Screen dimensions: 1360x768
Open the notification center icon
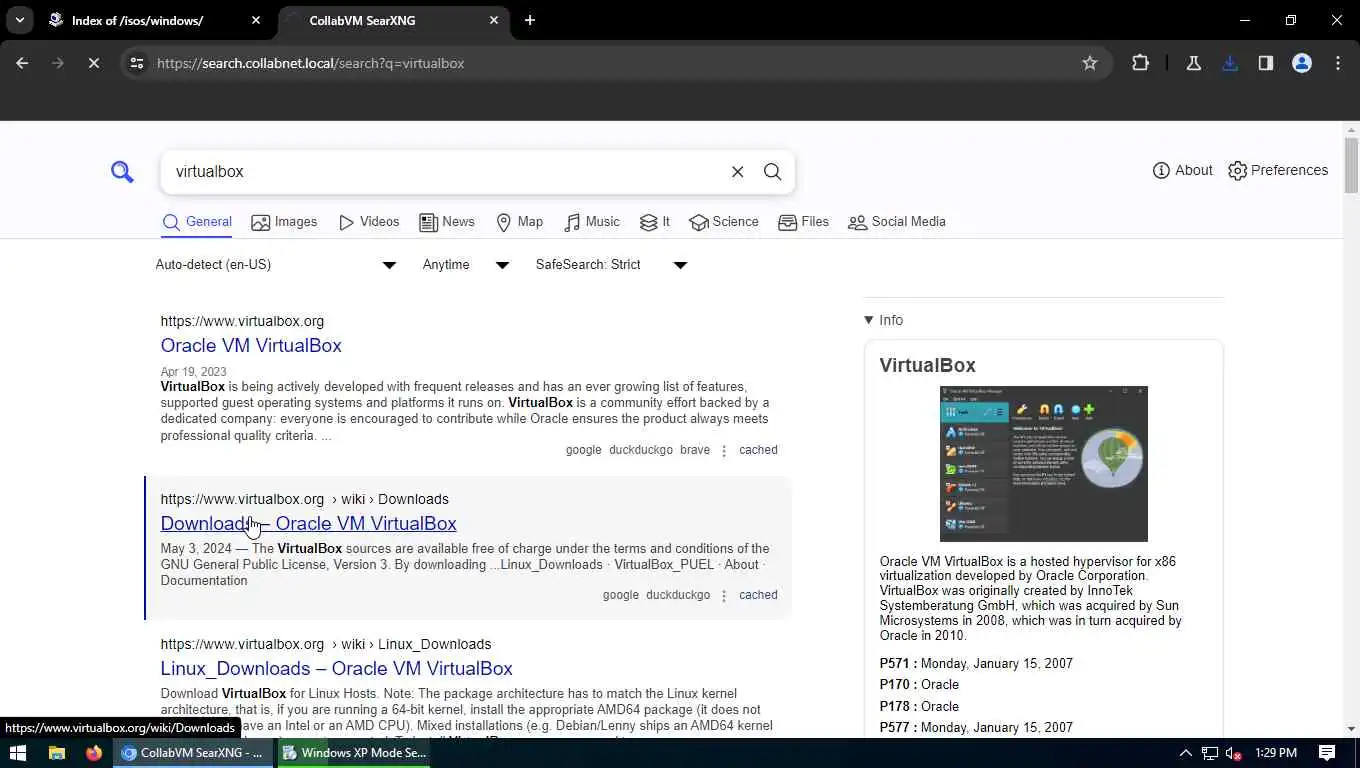click(1327, 753)
